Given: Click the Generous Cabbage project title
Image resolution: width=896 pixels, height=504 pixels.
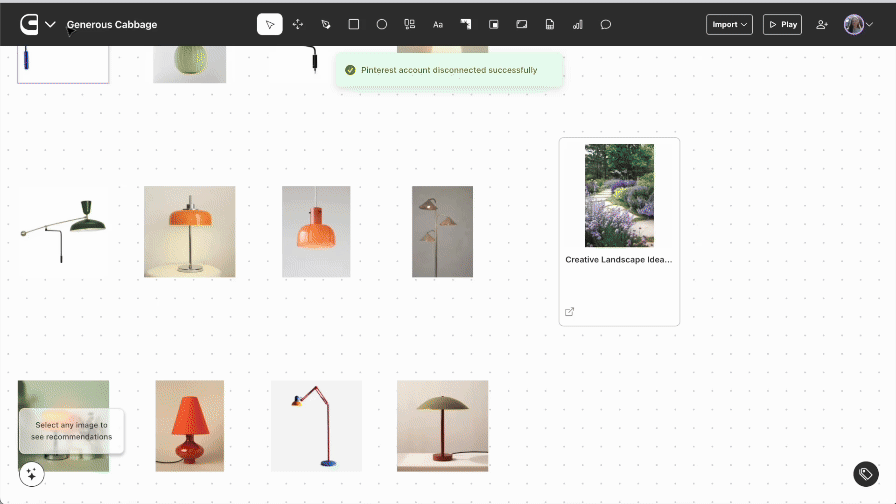Looking at the screenshot, I should tap(112, 25).
